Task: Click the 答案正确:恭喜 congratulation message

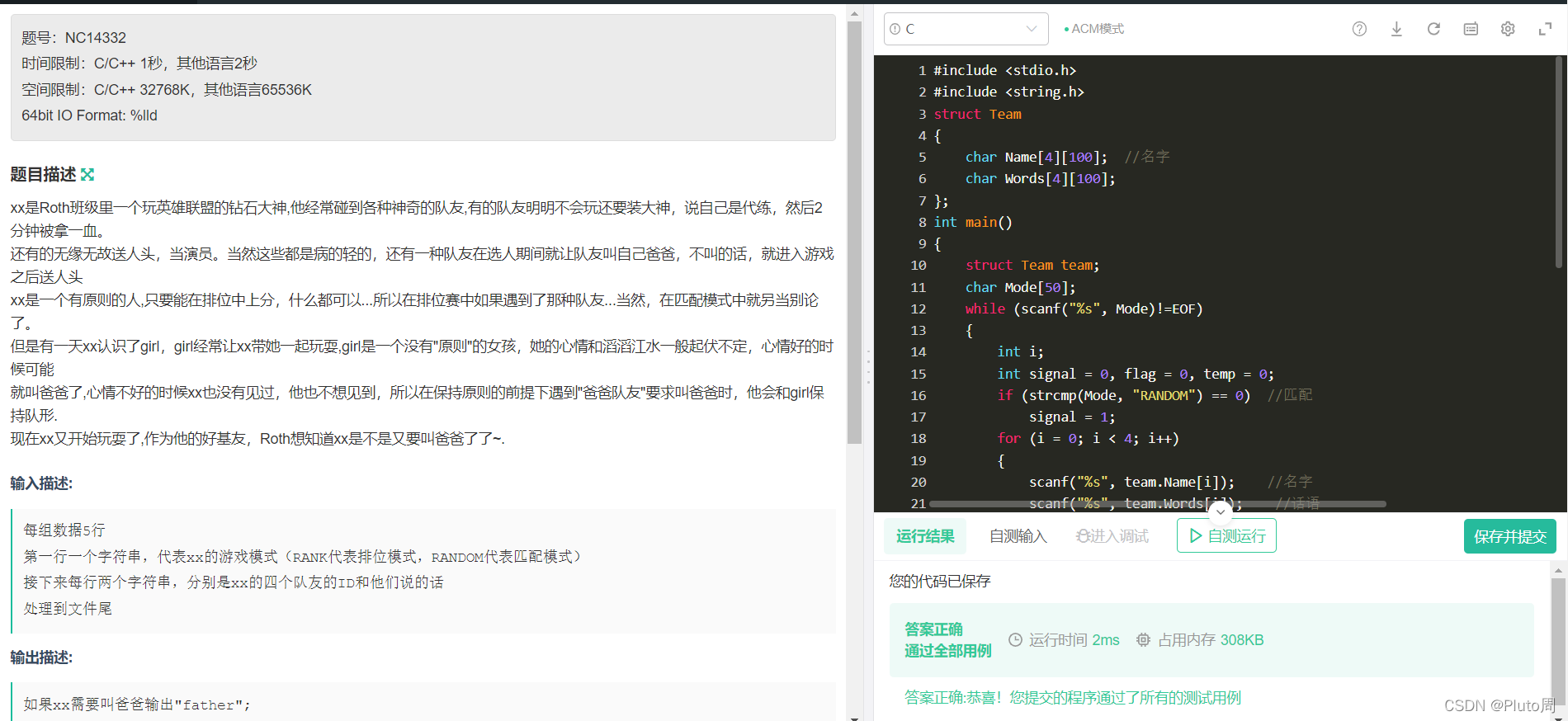Action: pos(1072,698)
